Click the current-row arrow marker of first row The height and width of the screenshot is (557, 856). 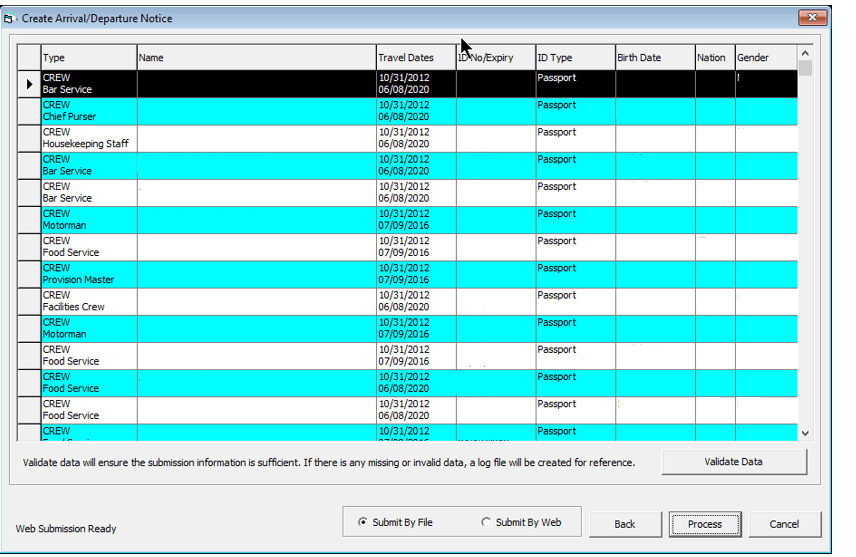[x=29, y=84]
